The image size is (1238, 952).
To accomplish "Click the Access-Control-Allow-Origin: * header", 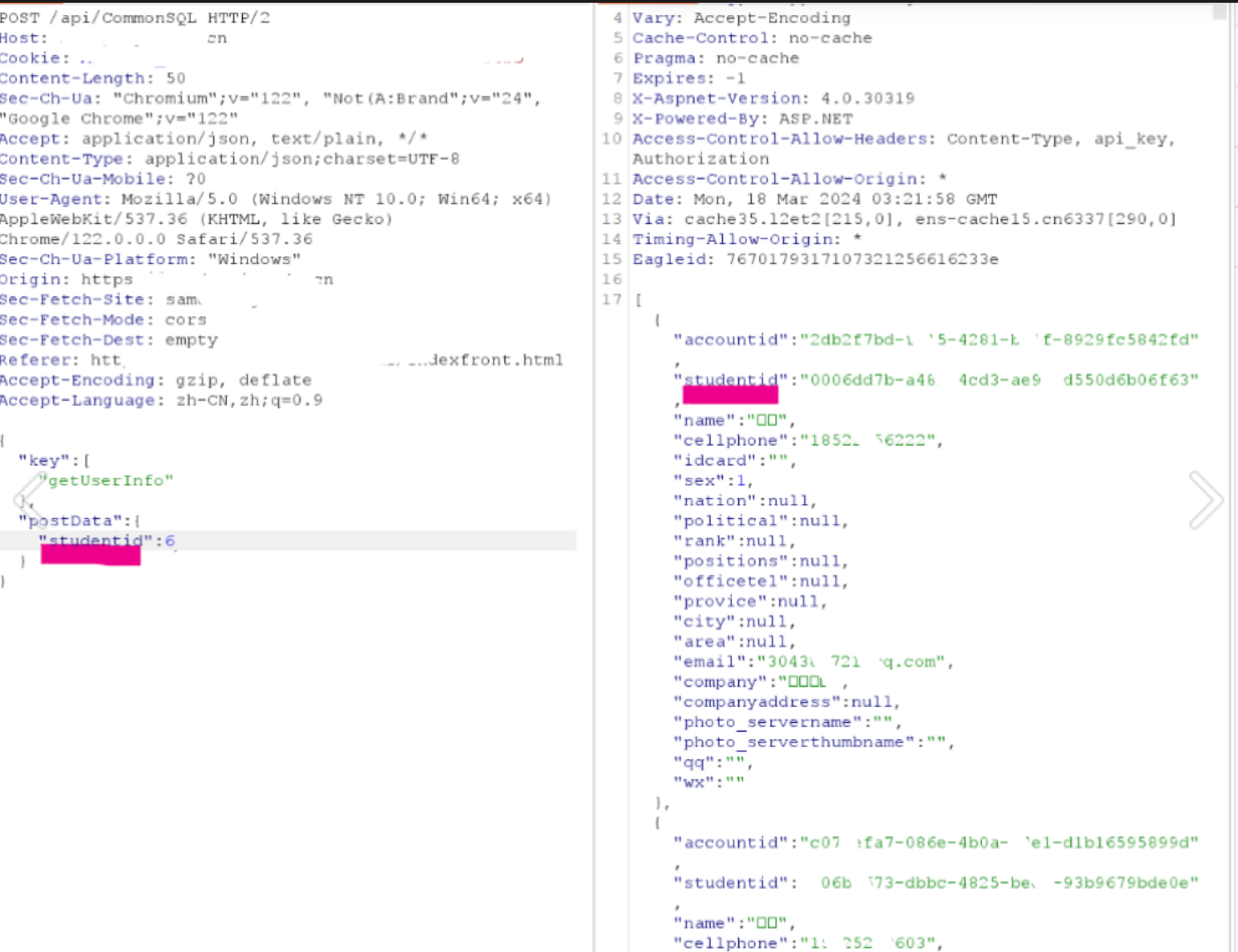I will [x=790, y=179].
